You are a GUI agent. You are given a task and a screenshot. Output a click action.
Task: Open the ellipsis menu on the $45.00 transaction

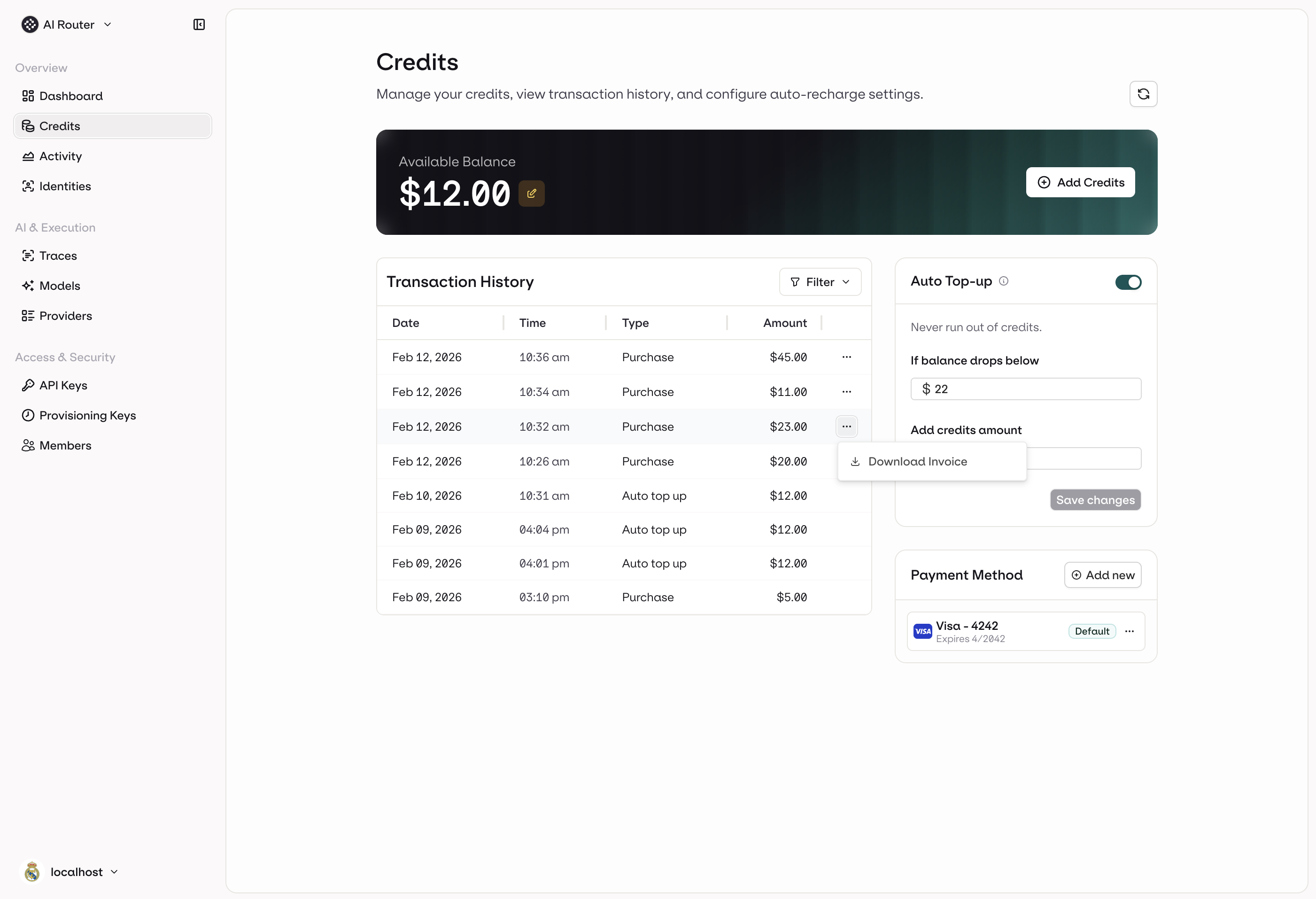[846, 357]
